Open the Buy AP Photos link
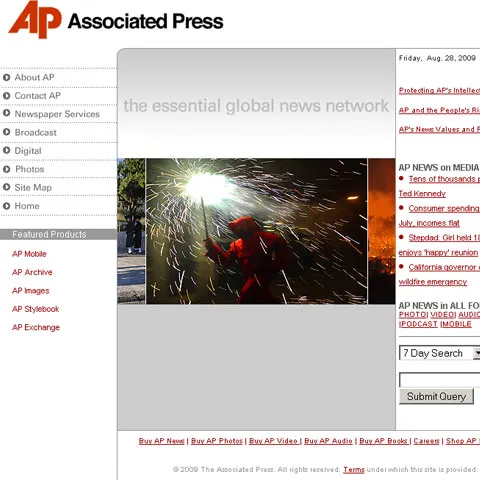This screenshot has height=480, width=480. tap(217, 441)
